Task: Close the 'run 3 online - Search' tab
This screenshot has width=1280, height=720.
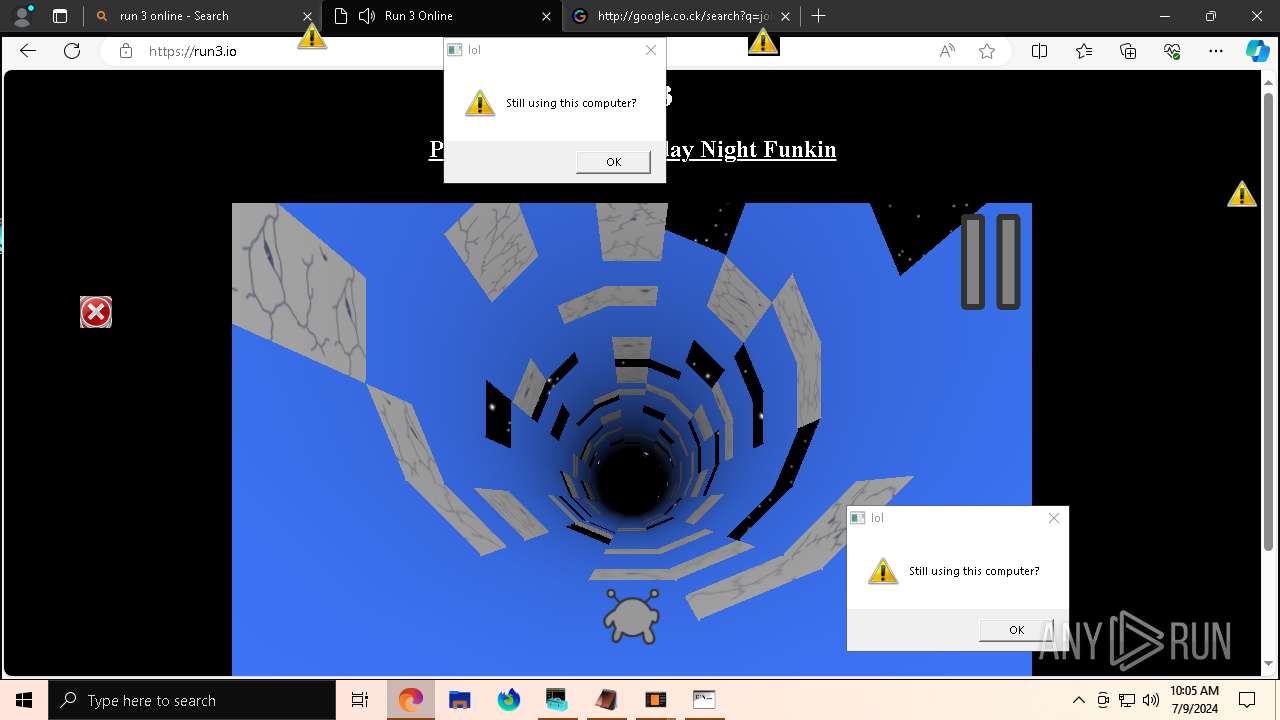Action: [x=308, y=16]
